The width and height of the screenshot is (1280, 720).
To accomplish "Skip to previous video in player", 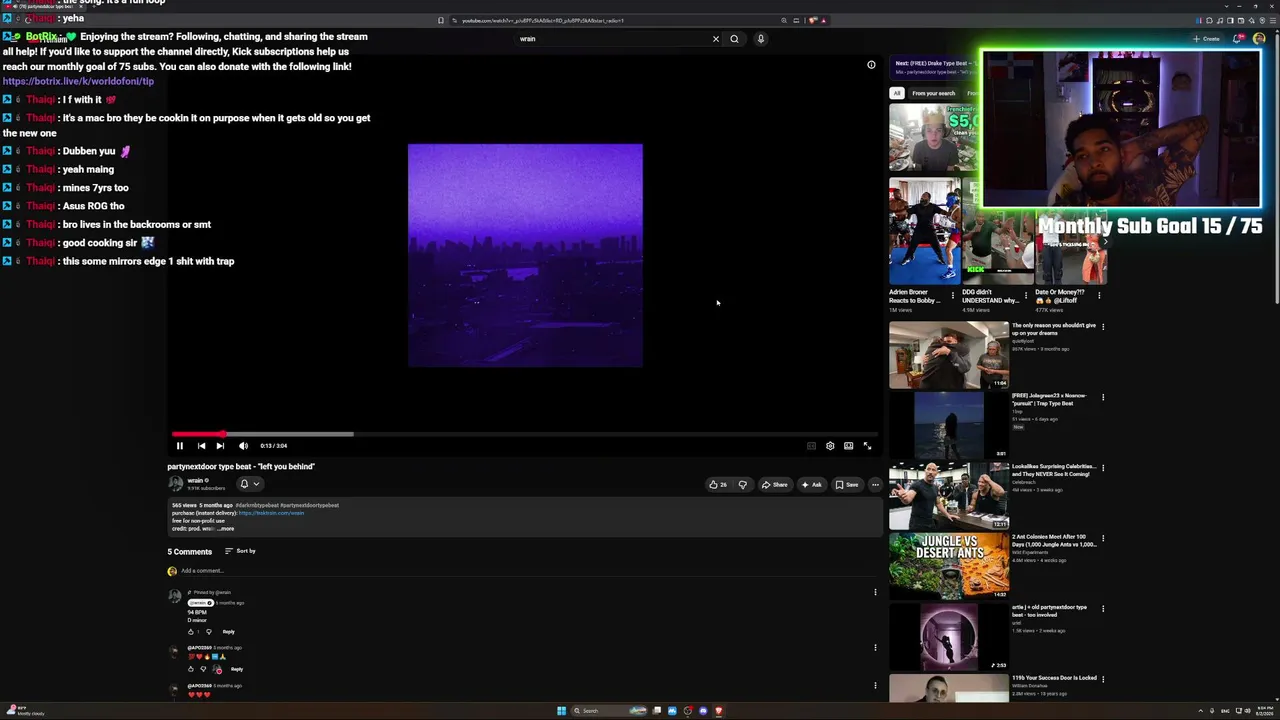I will (x=201, y=446).
